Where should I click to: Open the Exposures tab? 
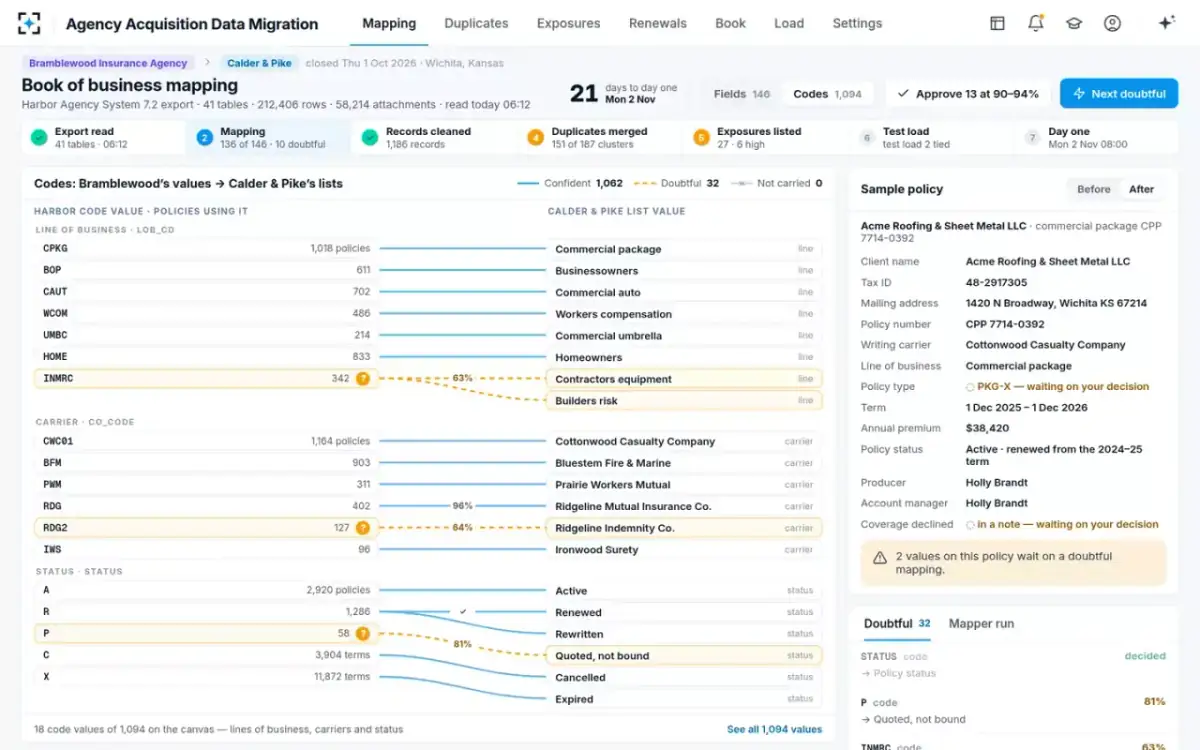pos(568,23)
